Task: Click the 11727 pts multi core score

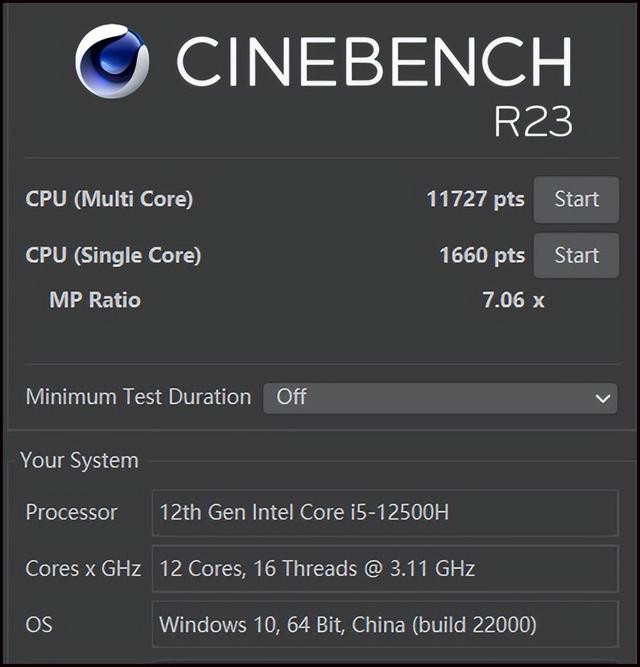Action: (475, 199)
